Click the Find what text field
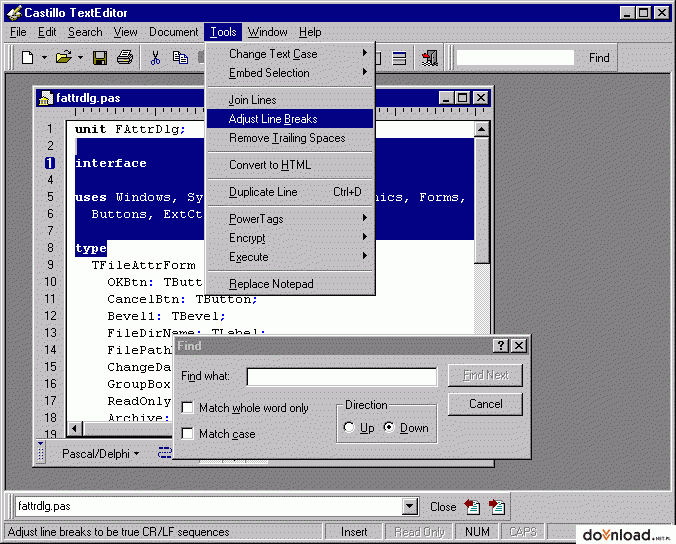 tap(341, 377)
